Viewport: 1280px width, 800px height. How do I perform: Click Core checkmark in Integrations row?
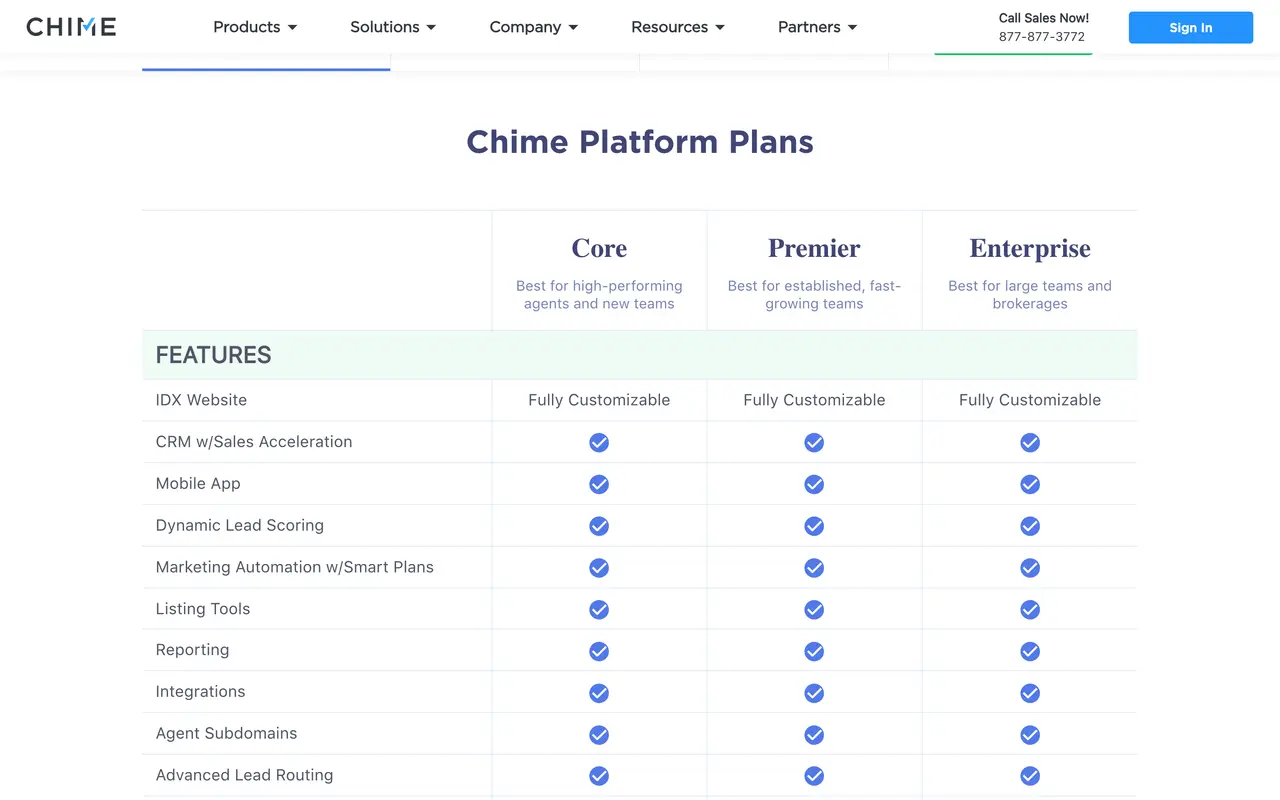tap(599, 693)
